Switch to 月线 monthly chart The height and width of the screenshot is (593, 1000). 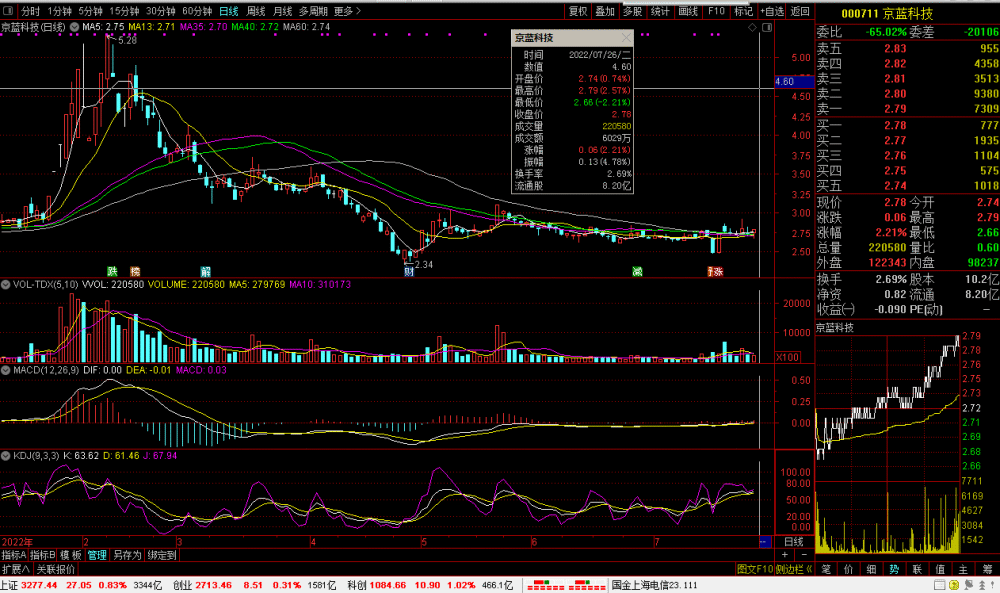click(283, 11)
